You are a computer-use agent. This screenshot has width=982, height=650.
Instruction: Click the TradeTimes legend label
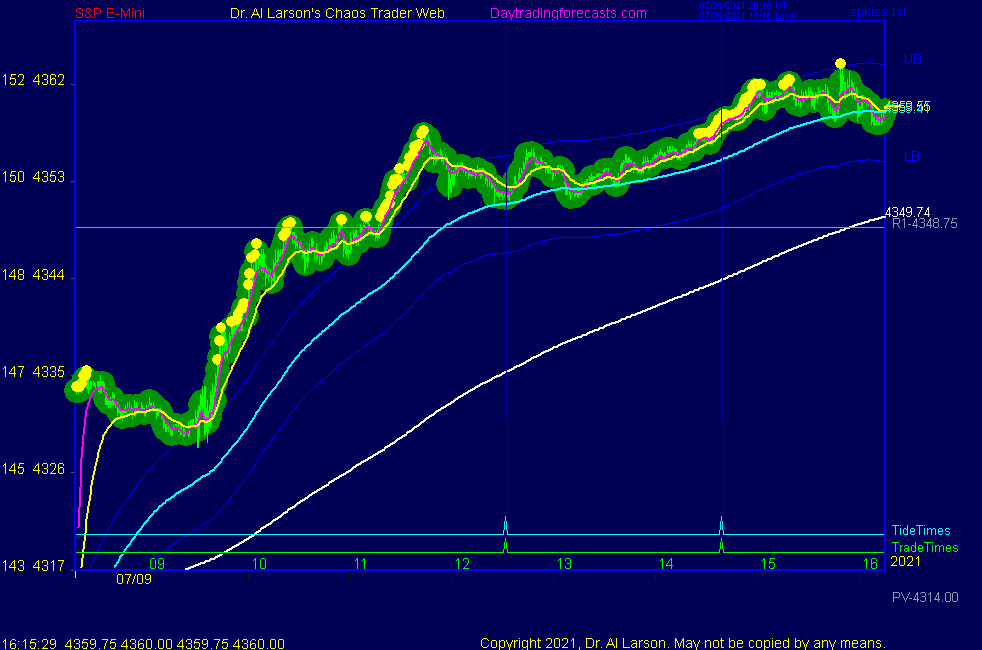[x=925, y=547]
